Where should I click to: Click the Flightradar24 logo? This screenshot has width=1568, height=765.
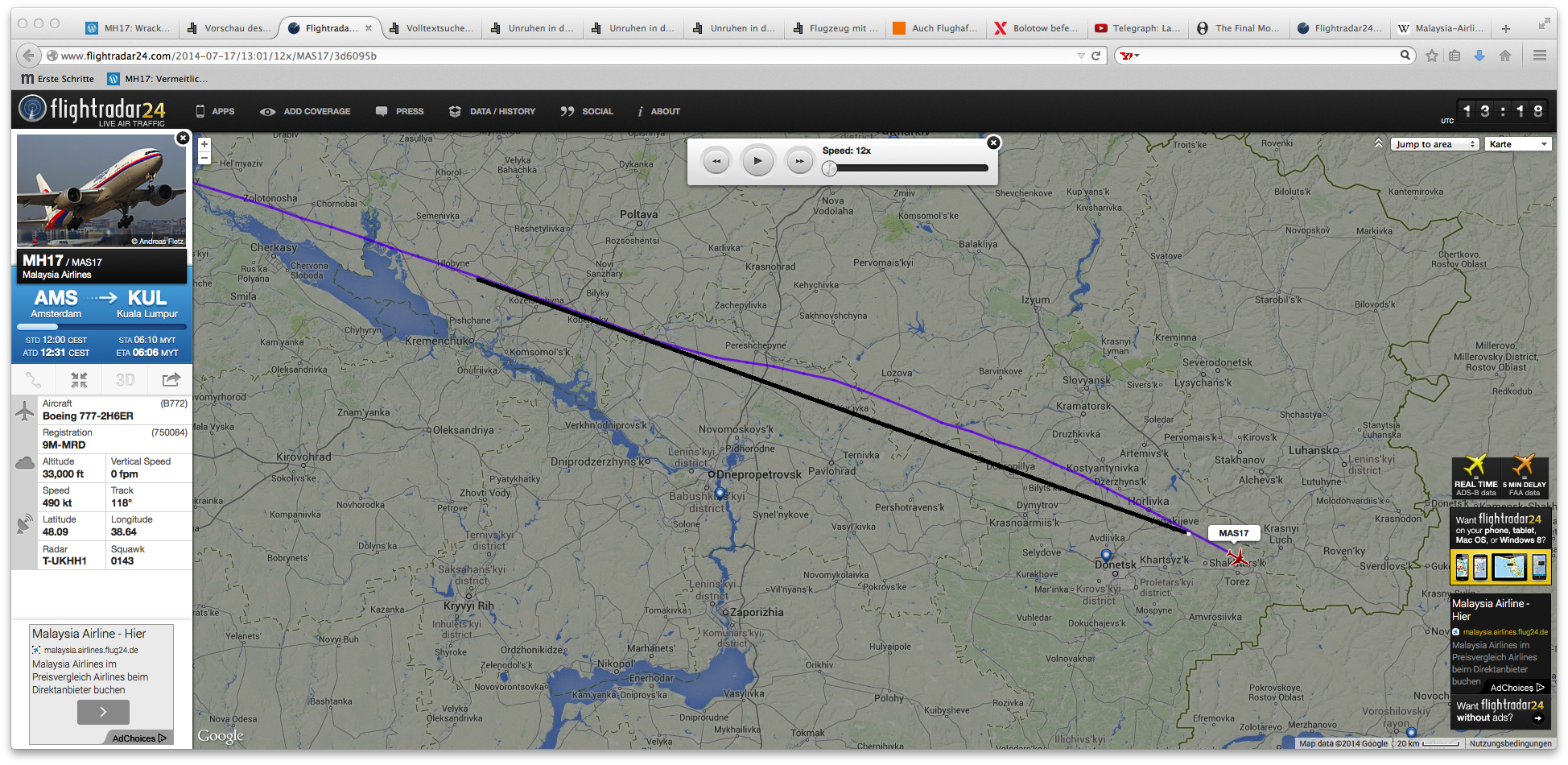click(92, 110)
